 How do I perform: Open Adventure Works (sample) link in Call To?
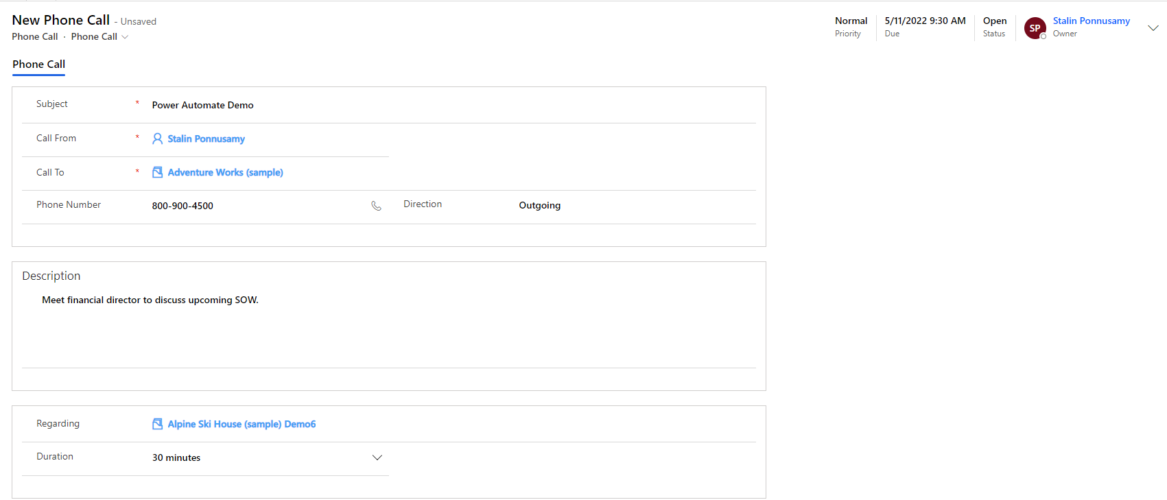226,172
